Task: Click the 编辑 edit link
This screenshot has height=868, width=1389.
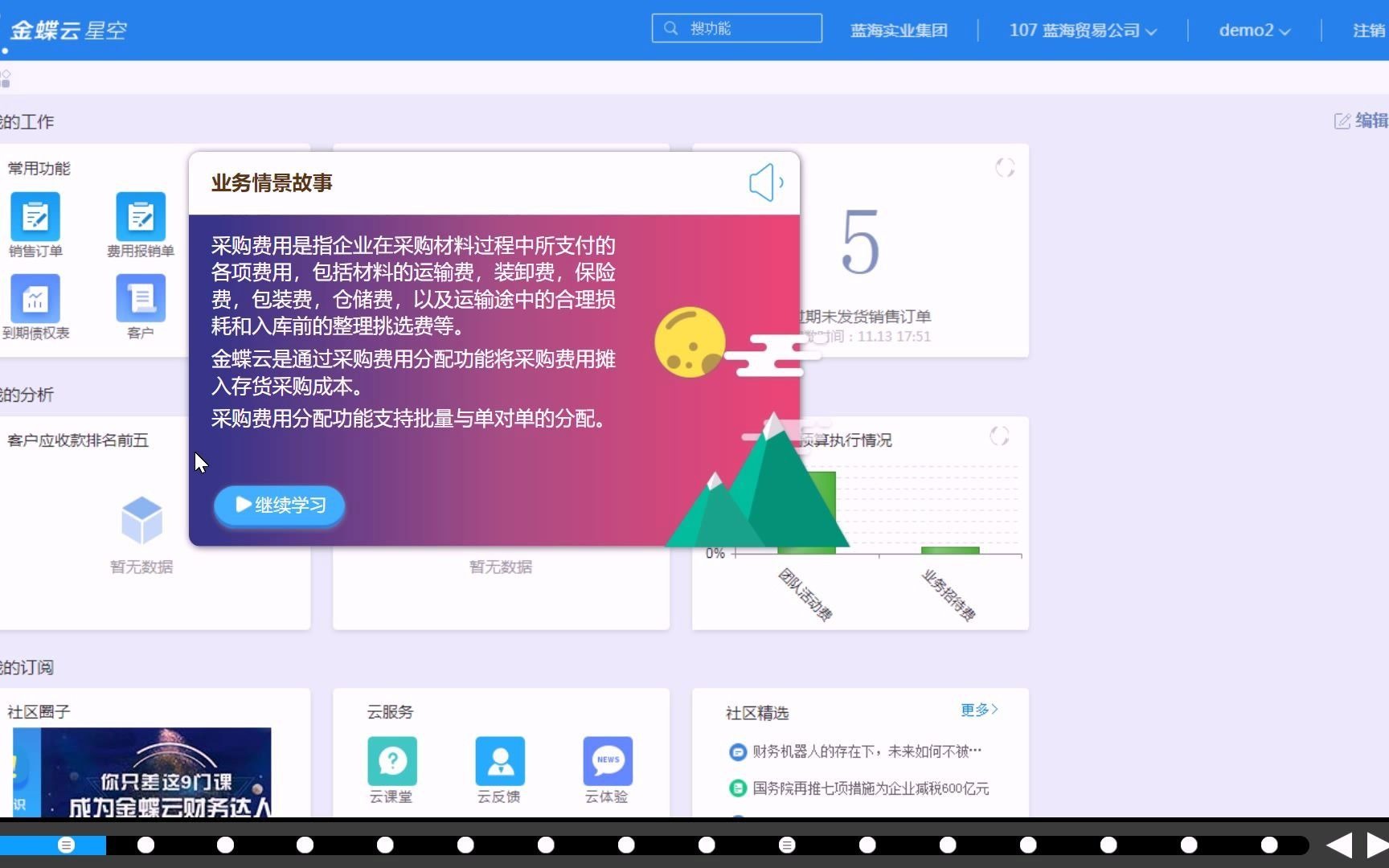Action: tap(1362, 121)
